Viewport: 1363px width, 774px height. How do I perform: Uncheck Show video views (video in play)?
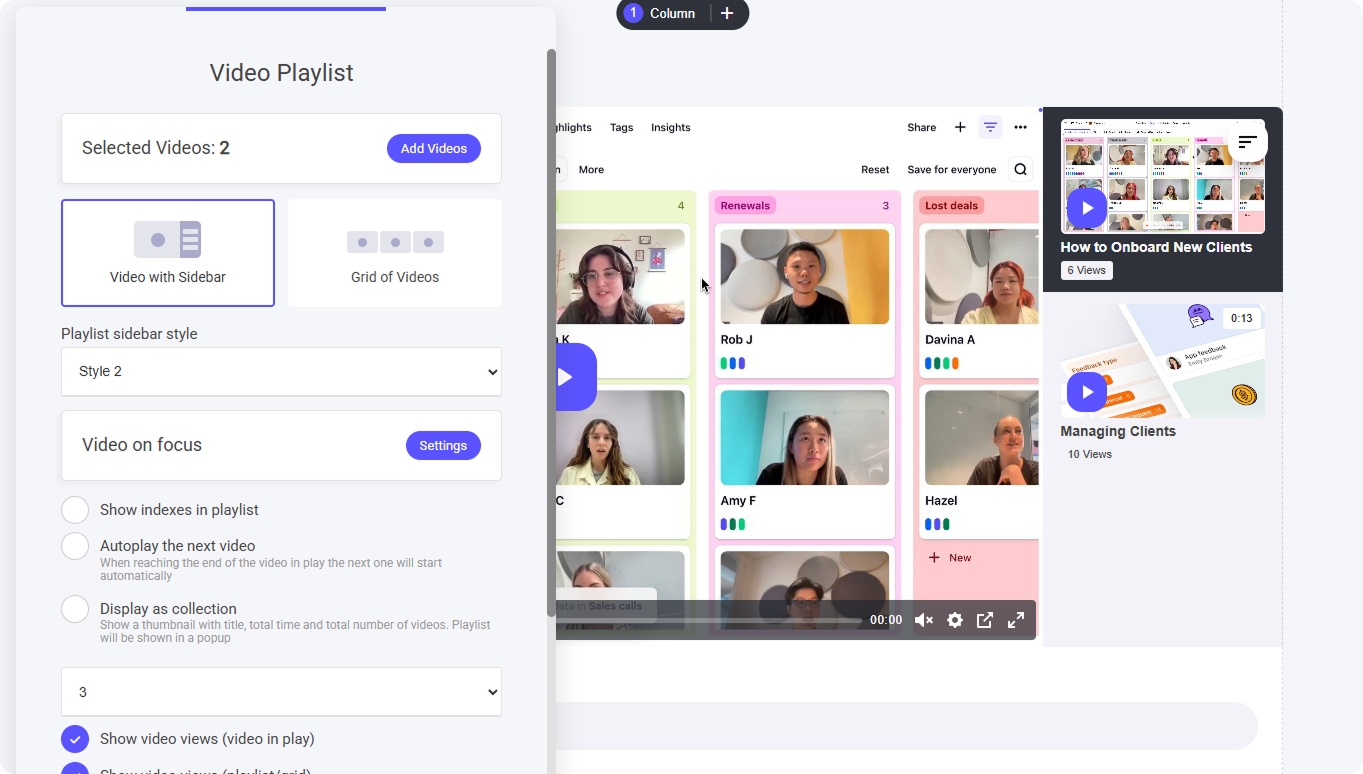[x=75, y=739]
